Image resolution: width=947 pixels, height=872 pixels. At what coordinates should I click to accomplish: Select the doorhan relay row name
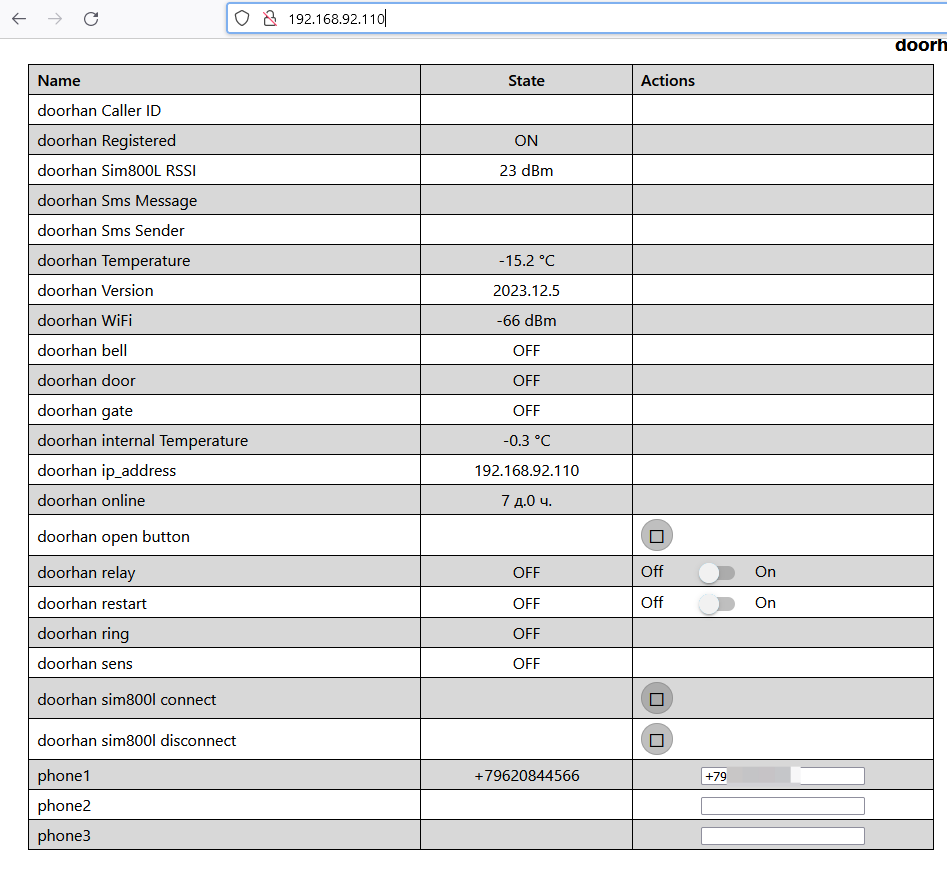point(86,573)
